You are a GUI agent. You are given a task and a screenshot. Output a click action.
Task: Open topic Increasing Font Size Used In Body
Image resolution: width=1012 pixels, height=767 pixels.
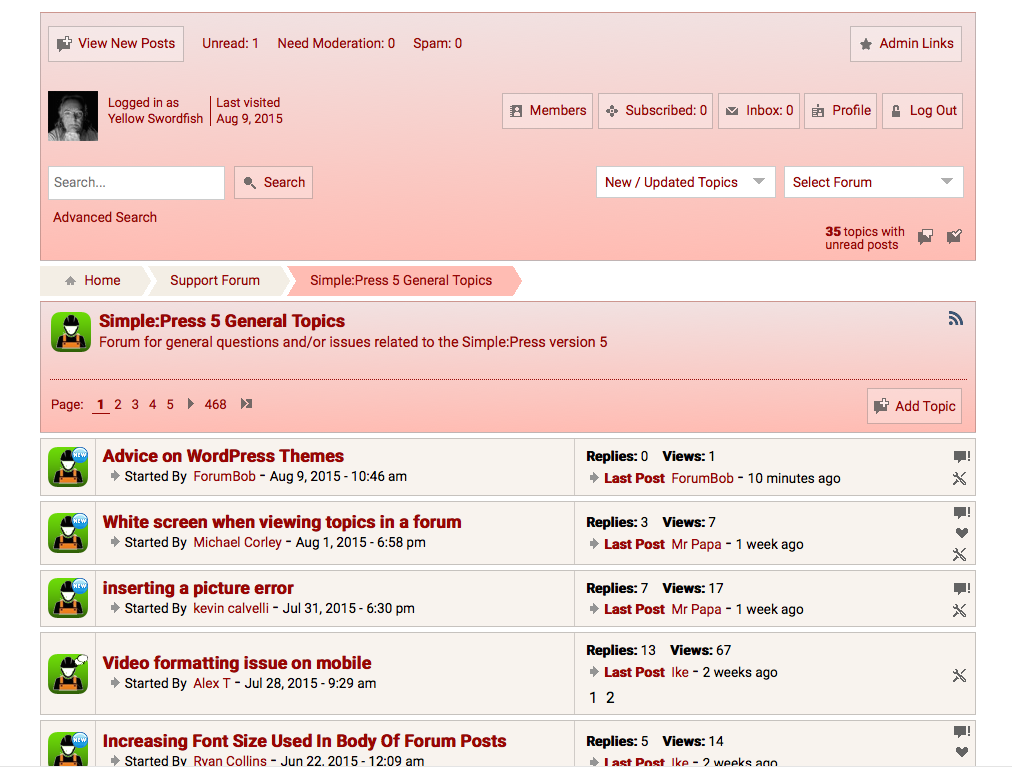coord(304,741)
